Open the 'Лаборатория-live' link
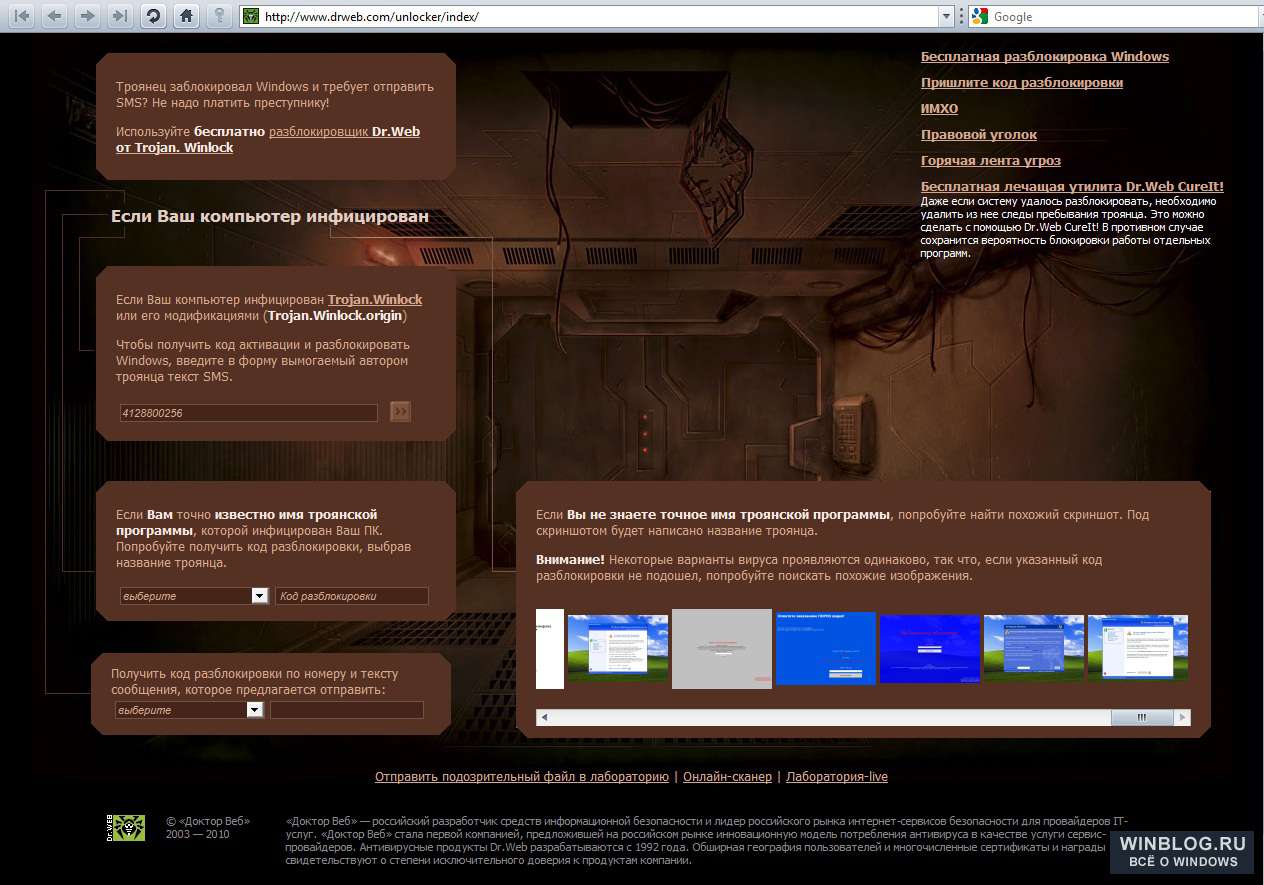 click(x=837, y=776)
